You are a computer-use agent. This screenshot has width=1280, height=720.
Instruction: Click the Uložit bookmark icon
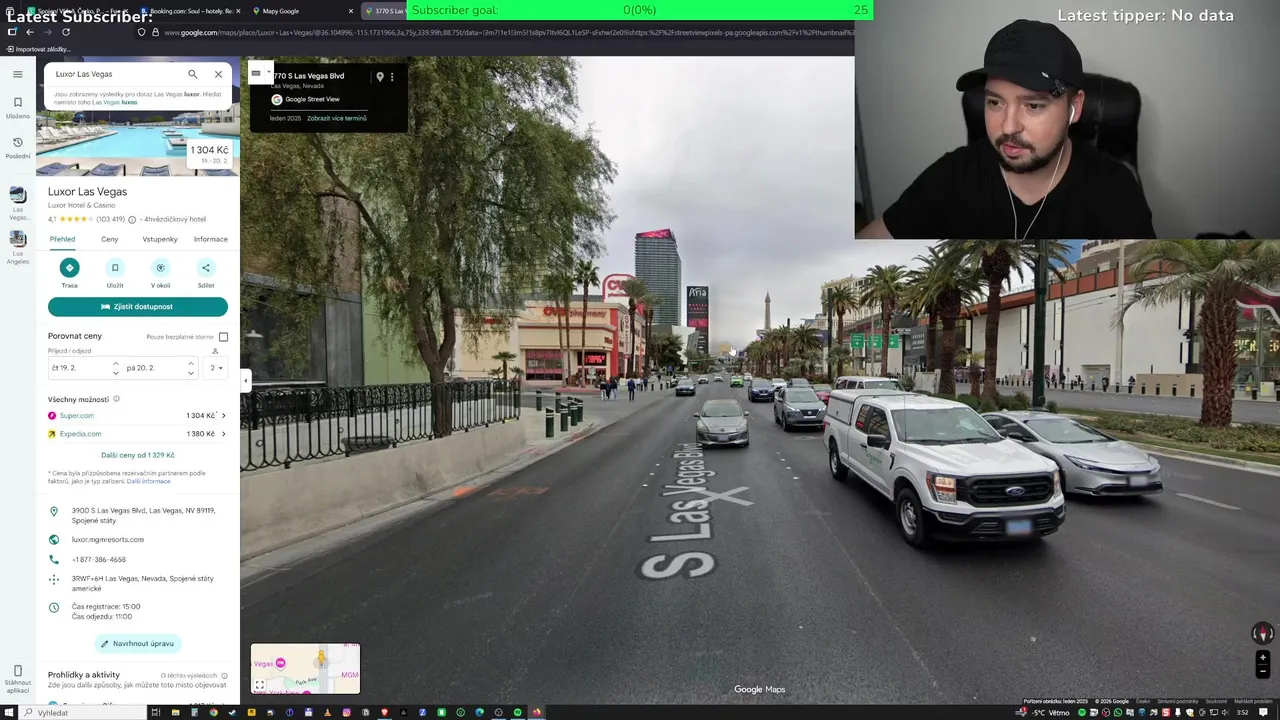(x=115, y=268)
